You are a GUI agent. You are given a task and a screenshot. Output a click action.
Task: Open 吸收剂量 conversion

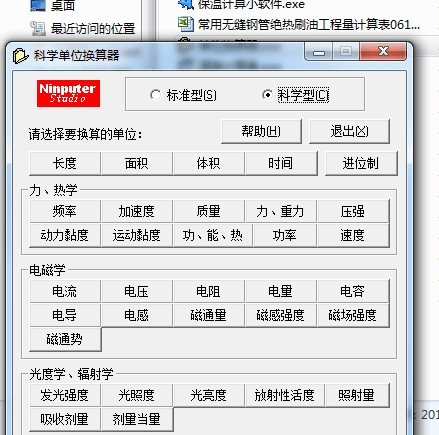pos(65,419)
